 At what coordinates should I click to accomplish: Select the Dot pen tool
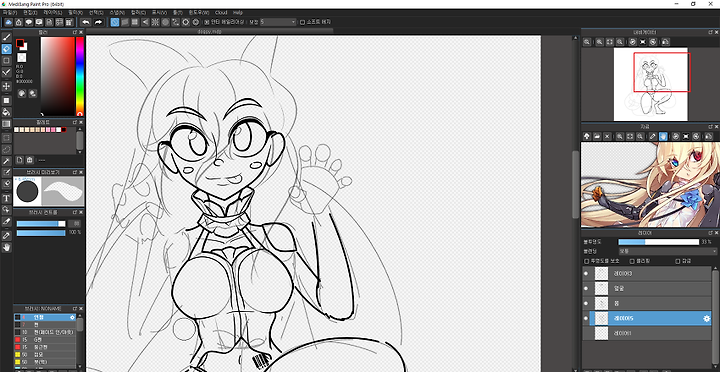point(6,60)
